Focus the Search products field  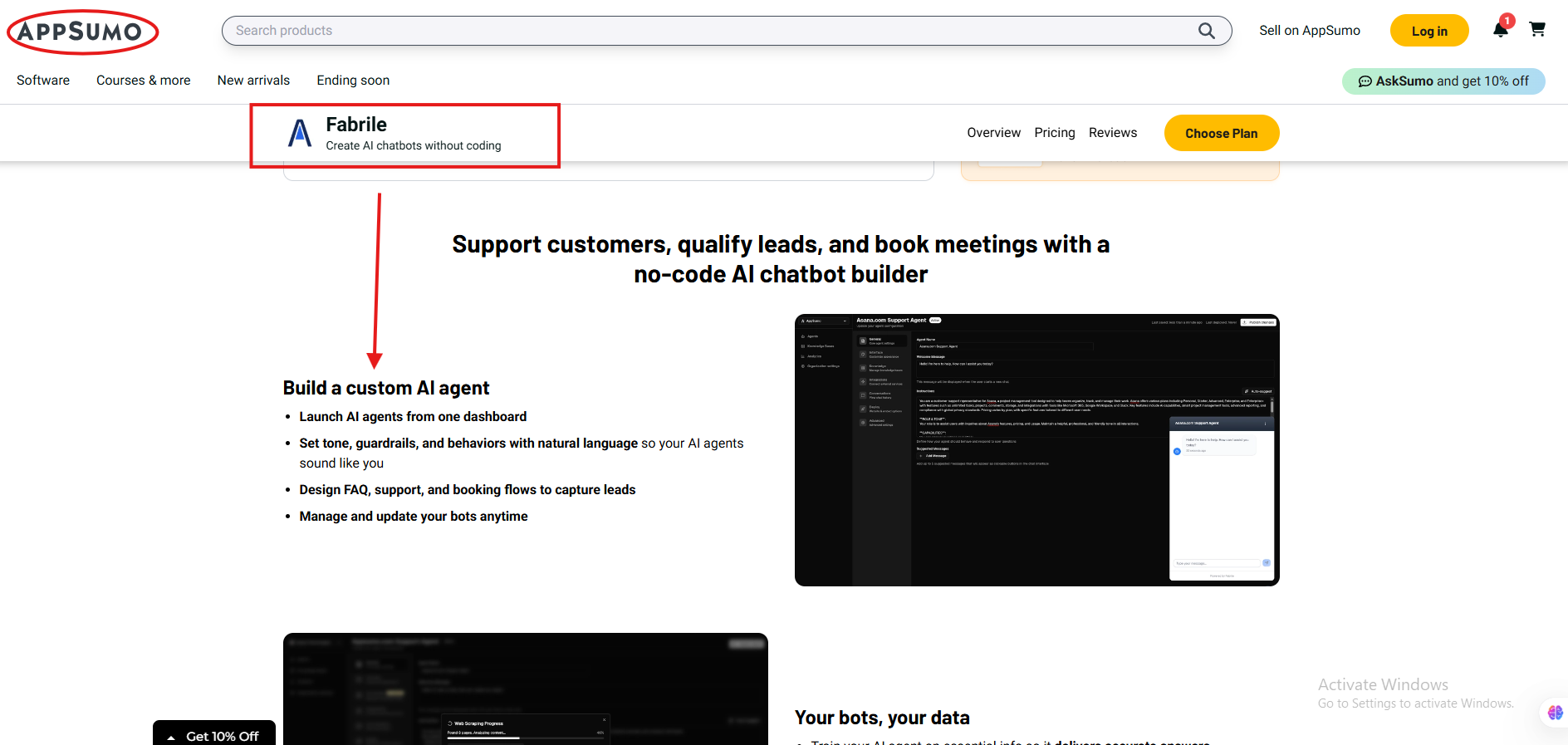coord(727,31)
